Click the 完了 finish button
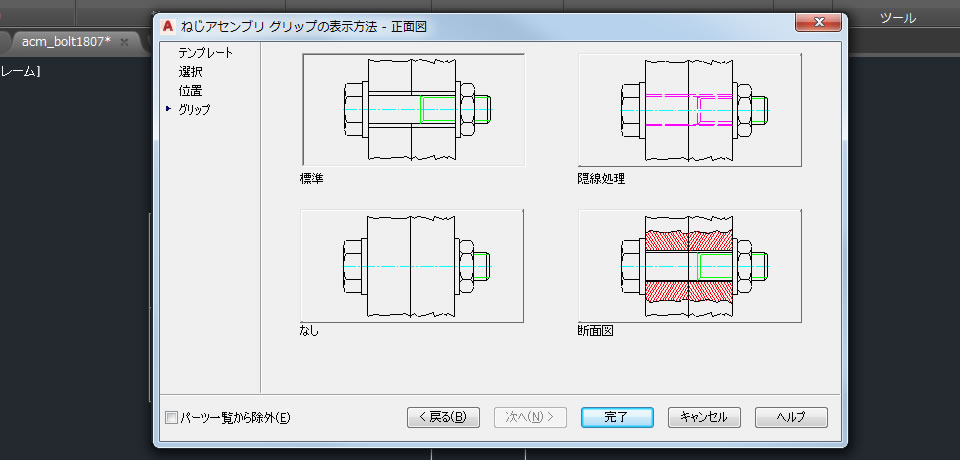 tap(617, 417)
